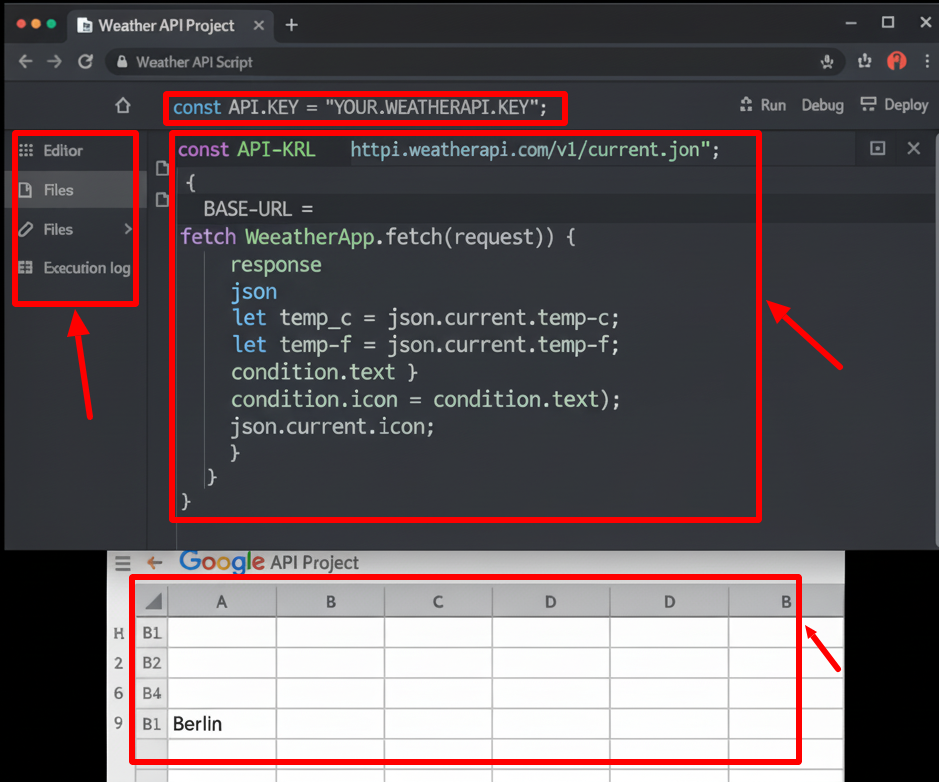
Task: Click the Debug button
Action: (x=822, y=105)
